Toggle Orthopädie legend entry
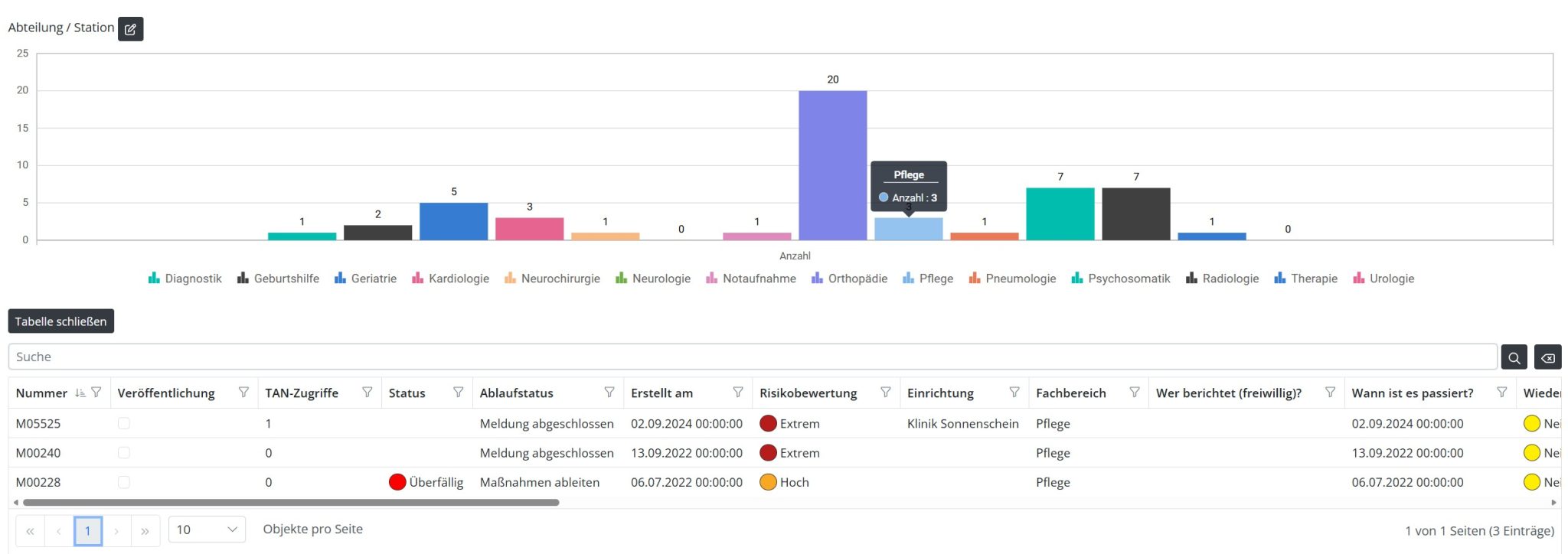The width and height of the screenshot is (1568, 554). [849, 279]
